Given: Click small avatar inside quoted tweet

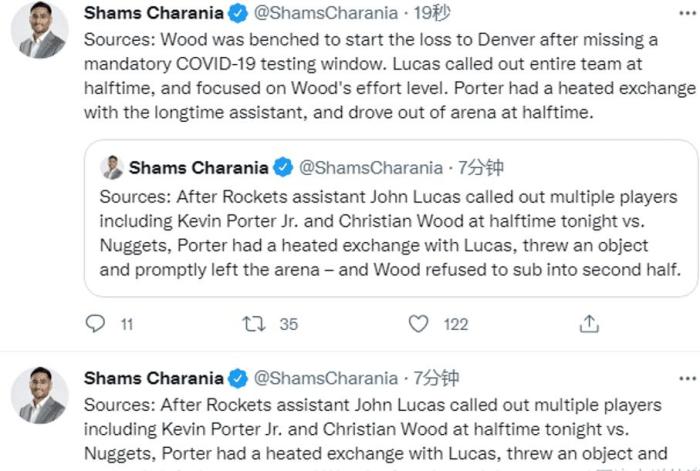Looking at the screenshot, I should pyautogui.click(x=112, y=167).
